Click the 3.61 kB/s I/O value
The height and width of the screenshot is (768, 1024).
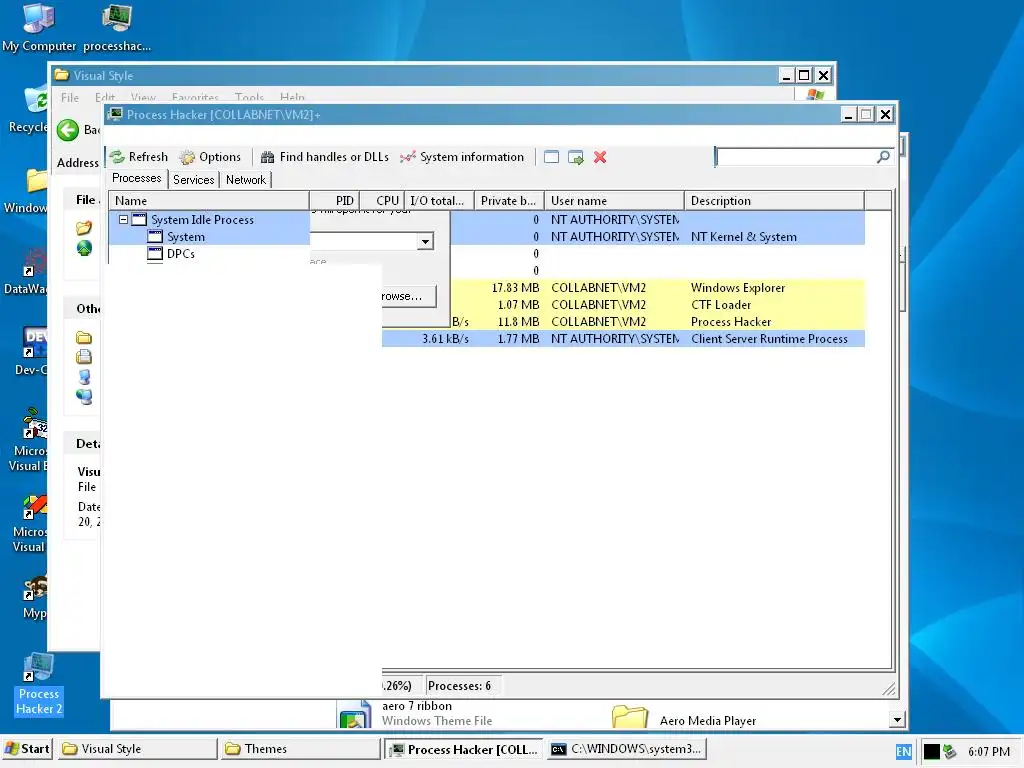[x=445, y=338]
